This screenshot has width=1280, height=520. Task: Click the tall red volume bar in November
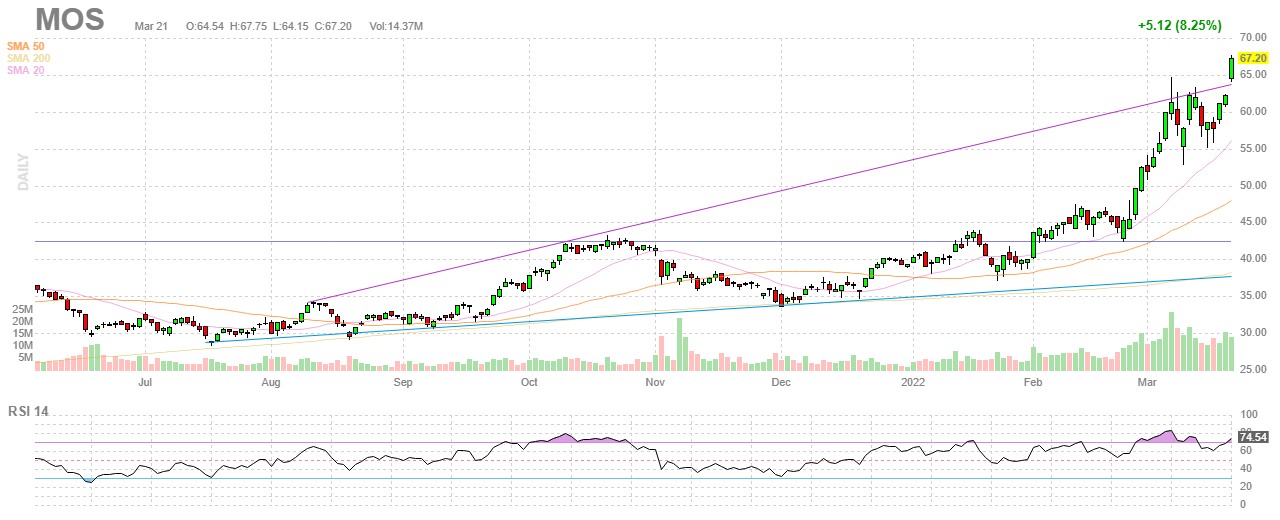click(x=661, y=353)
